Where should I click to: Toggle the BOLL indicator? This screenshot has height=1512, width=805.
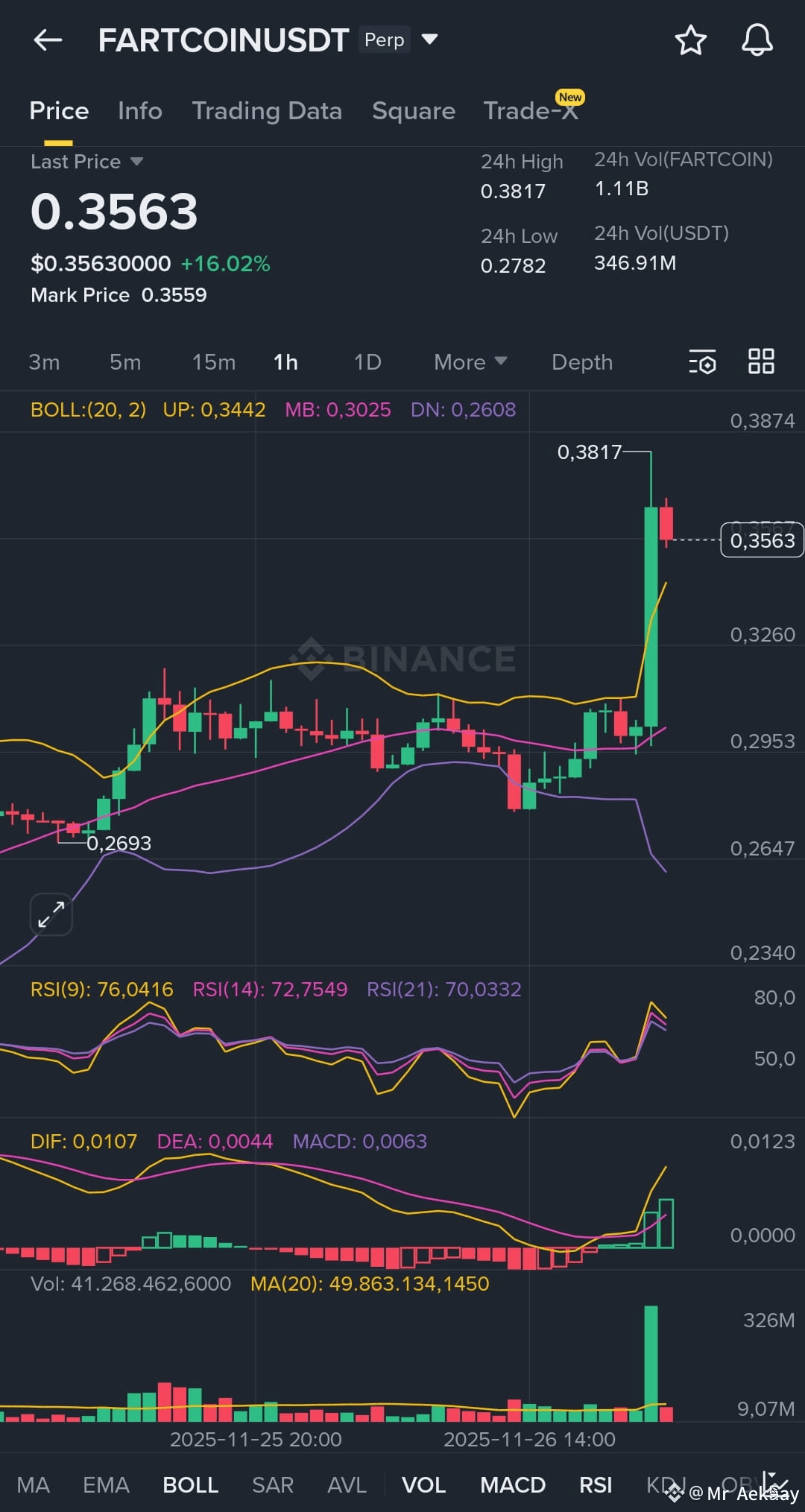click(191, 1485)
